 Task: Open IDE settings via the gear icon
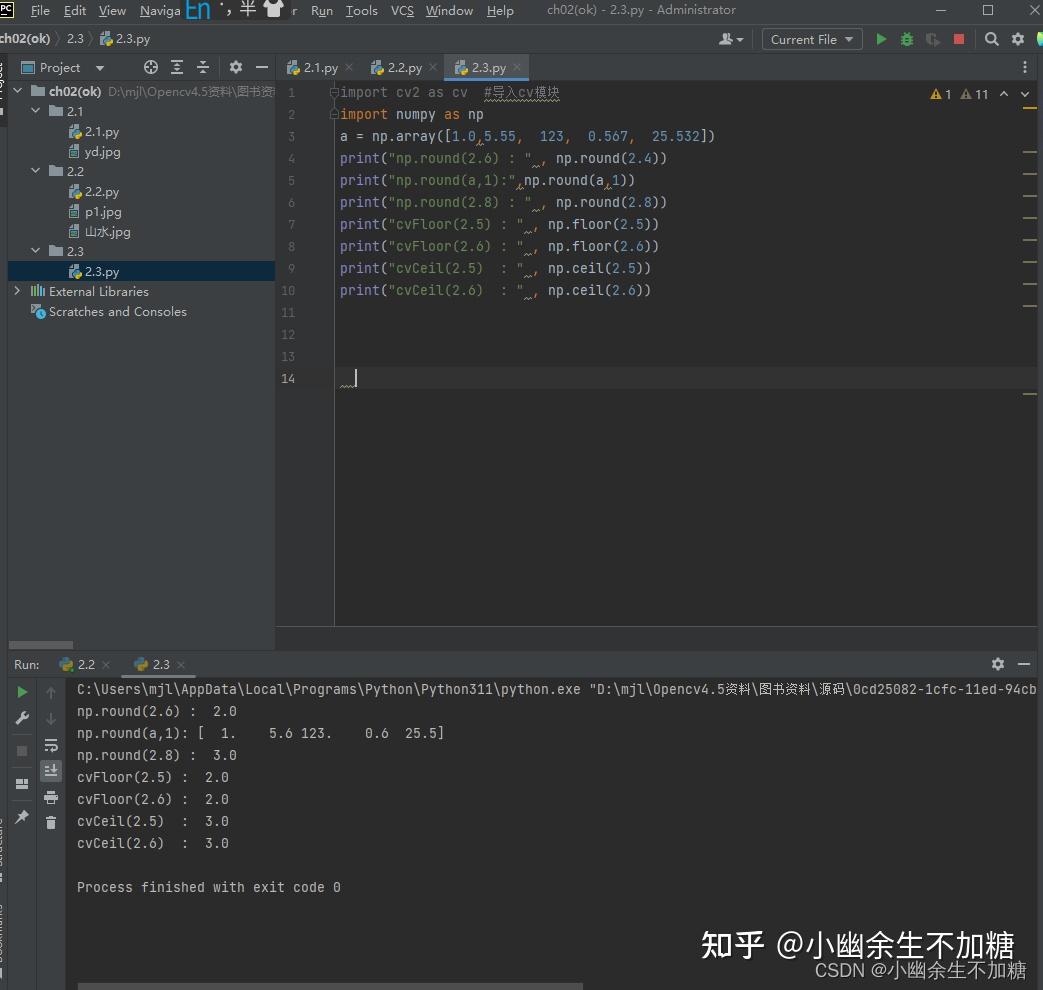tap(1017, 39)
